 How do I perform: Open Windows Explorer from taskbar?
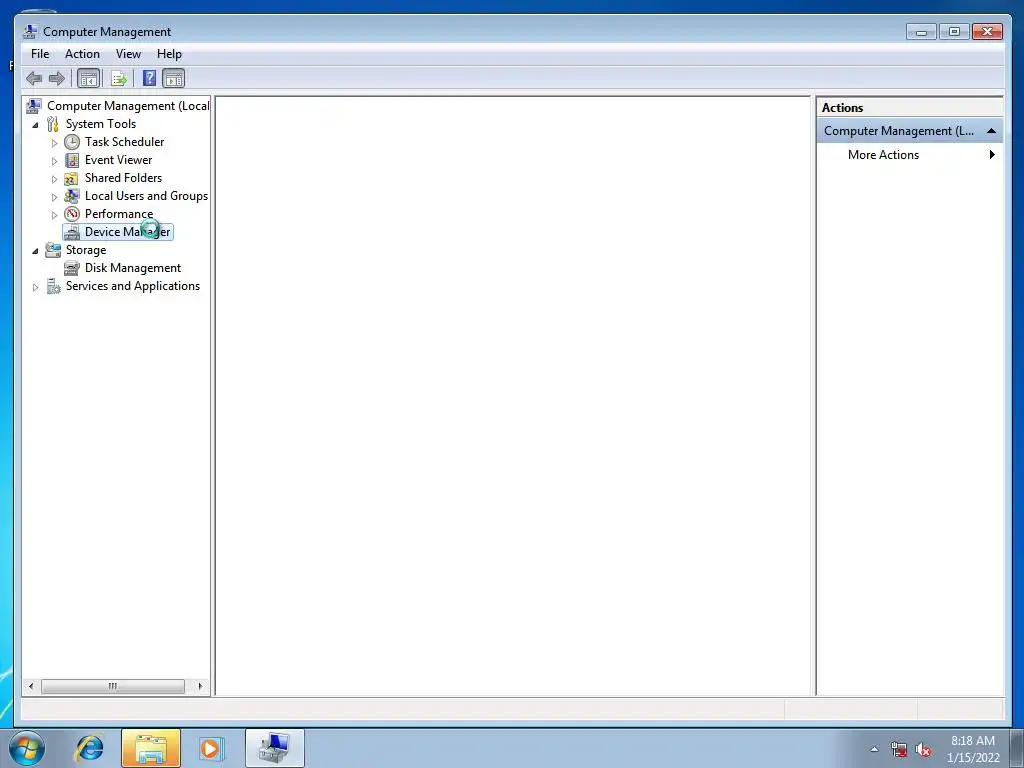click(151, 748)
